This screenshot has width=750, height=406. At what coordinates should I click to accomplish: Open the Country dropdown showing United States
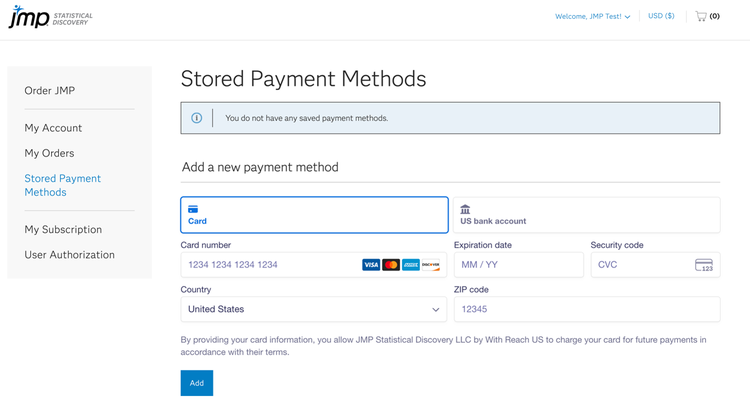point(314,309)
